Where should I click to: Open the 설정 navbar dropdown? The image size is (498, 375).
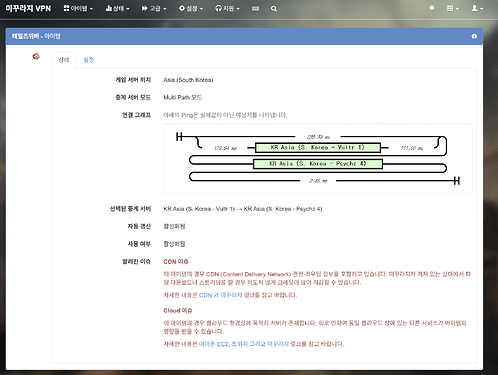pyautogui.click(x=191, y=8)
